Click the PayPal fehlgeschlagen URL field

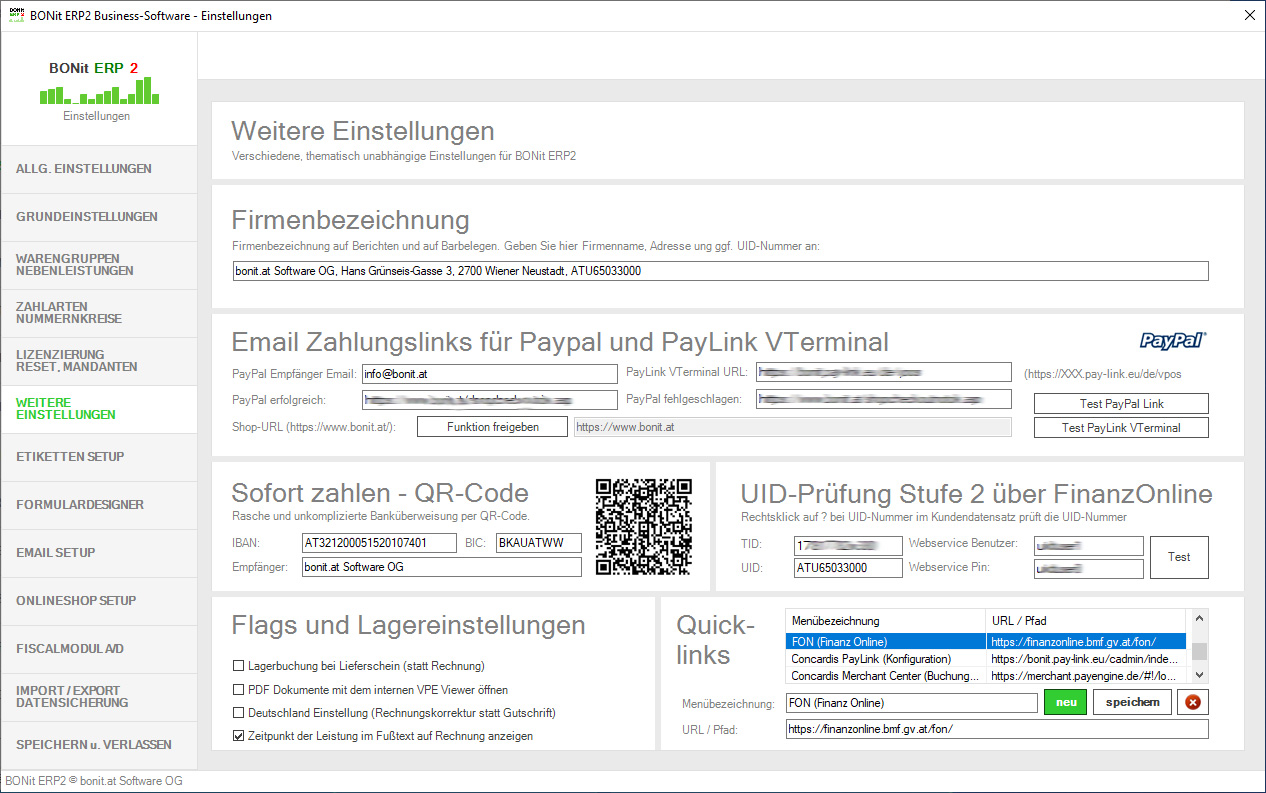[x=884, y=400]
